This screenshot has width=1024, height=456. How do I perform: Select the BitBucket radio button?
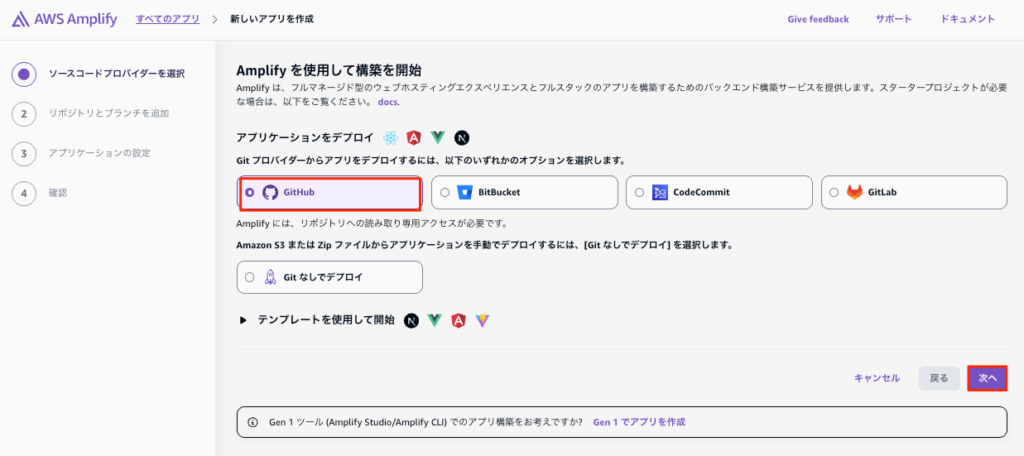(445, 192)
